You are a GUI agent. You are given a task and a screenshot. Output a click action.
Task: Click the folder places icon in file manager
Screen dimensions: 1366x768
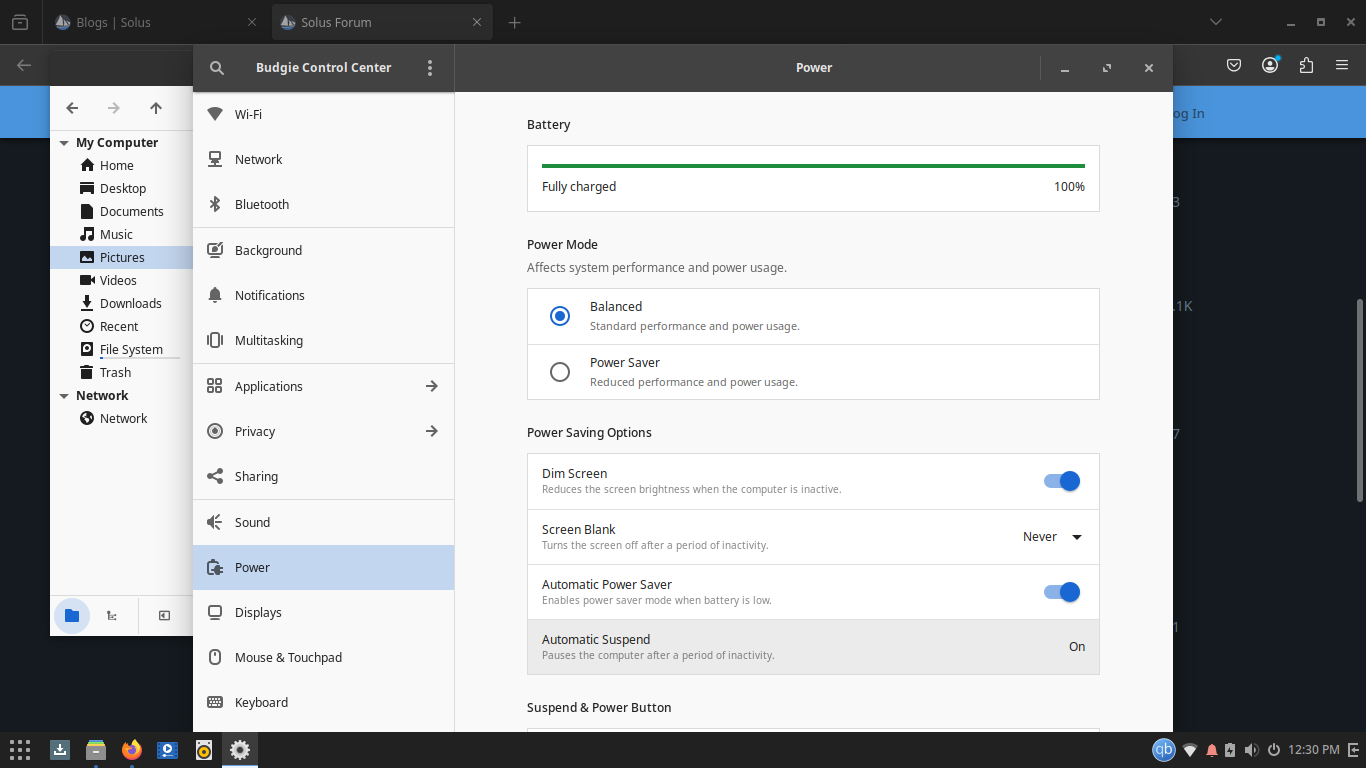[x=72, y=616]
